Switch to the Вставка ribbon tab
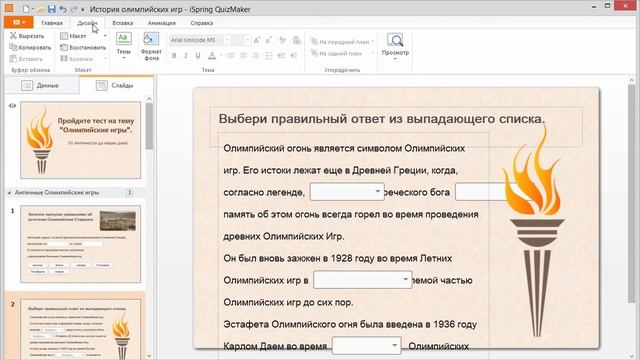The image size is (640, 360). pyautogui.click(x=122, y=23)
